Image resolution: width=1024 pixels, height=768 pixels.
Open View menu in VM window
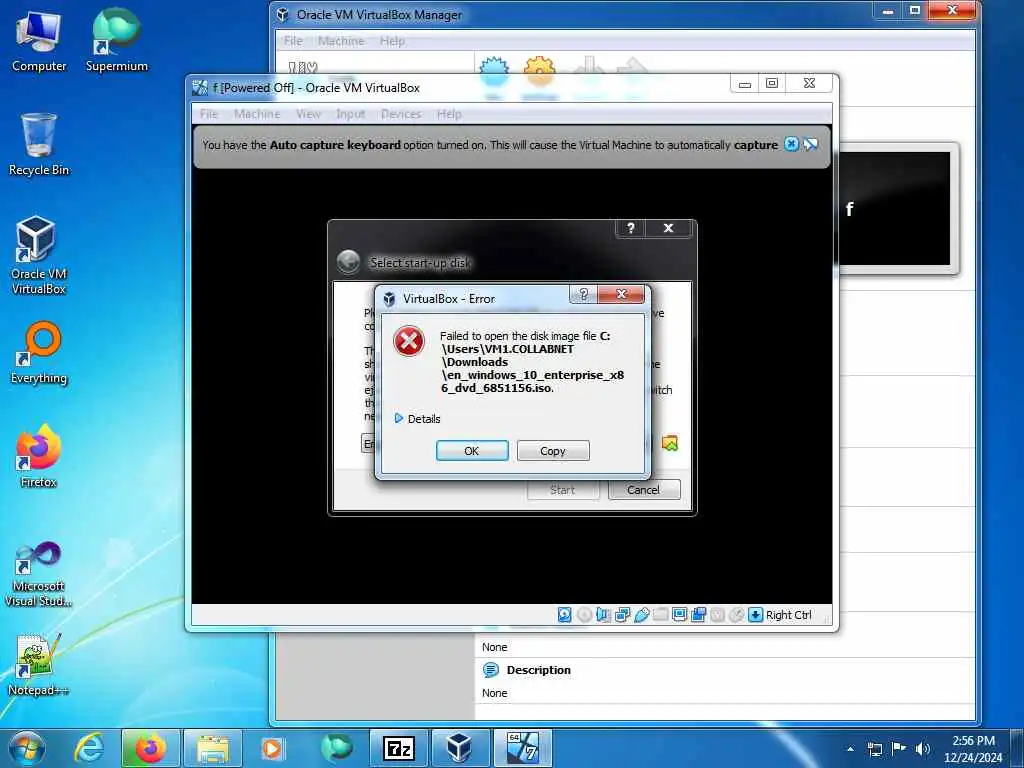pyautogui.click(x=308, y=114)
